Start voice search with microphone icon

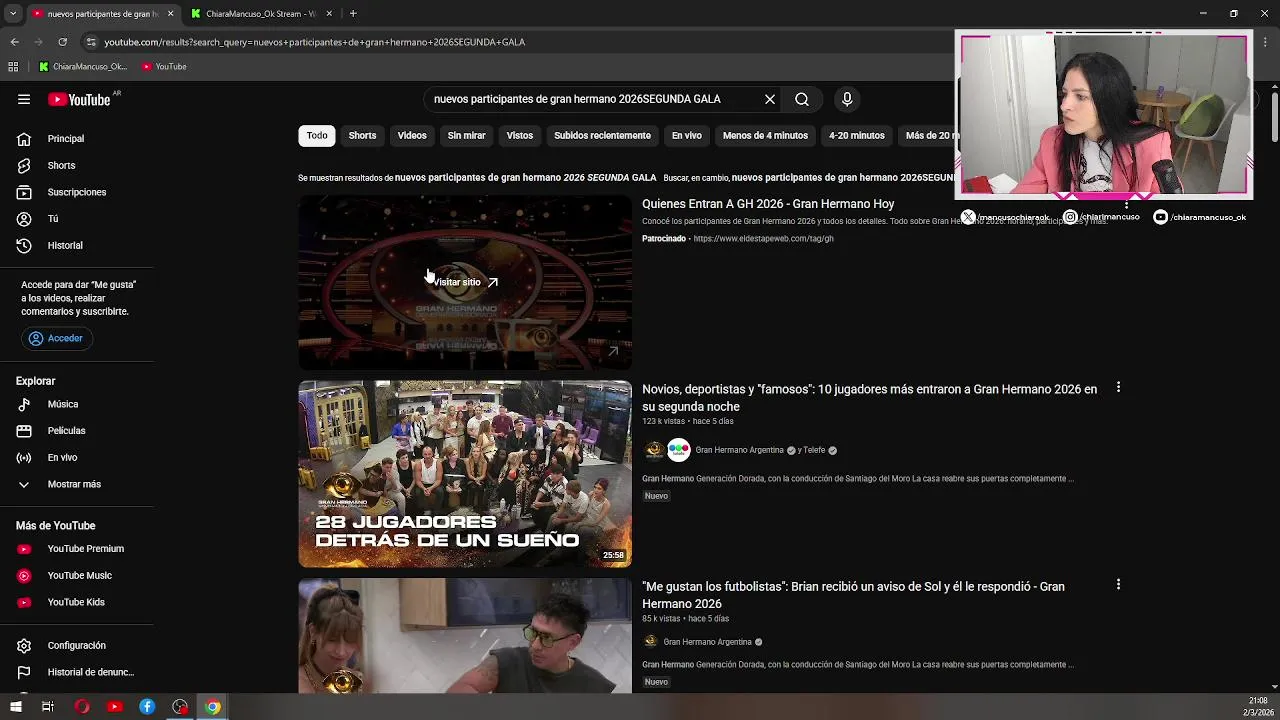pos(847,99)
